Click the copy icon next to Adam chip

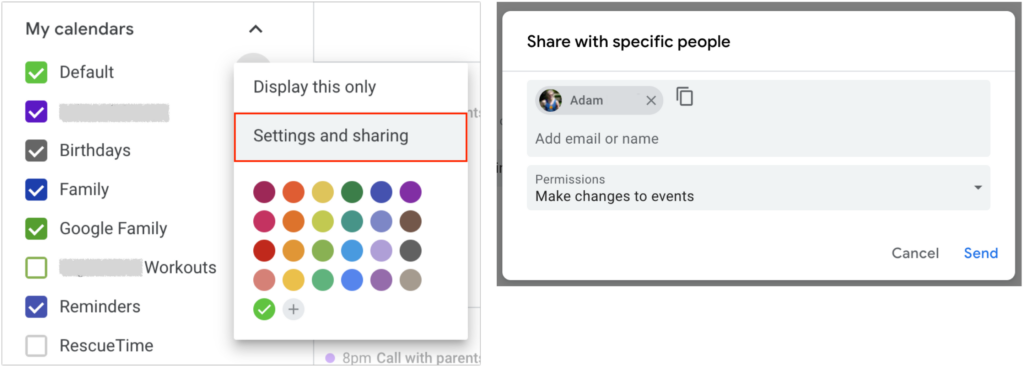pos(684,97)
